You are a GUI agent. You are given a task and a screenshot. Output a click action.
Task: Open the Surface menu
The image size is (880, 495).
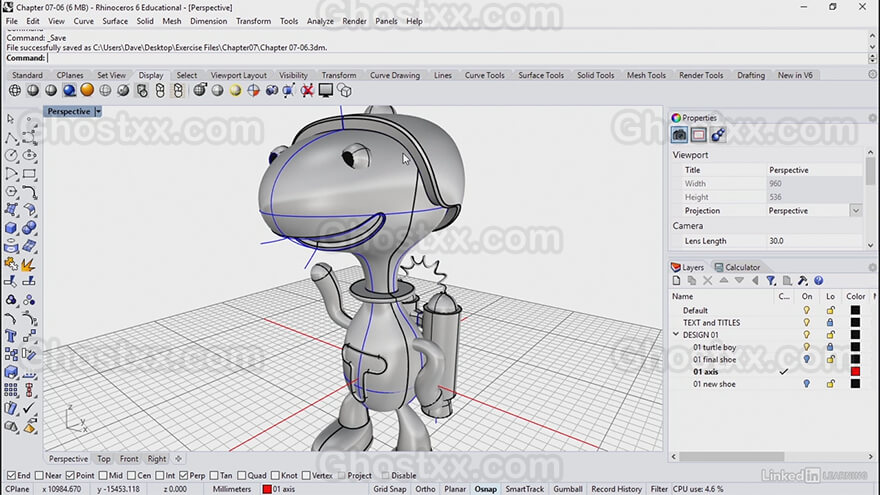click(x=115, y=21)
